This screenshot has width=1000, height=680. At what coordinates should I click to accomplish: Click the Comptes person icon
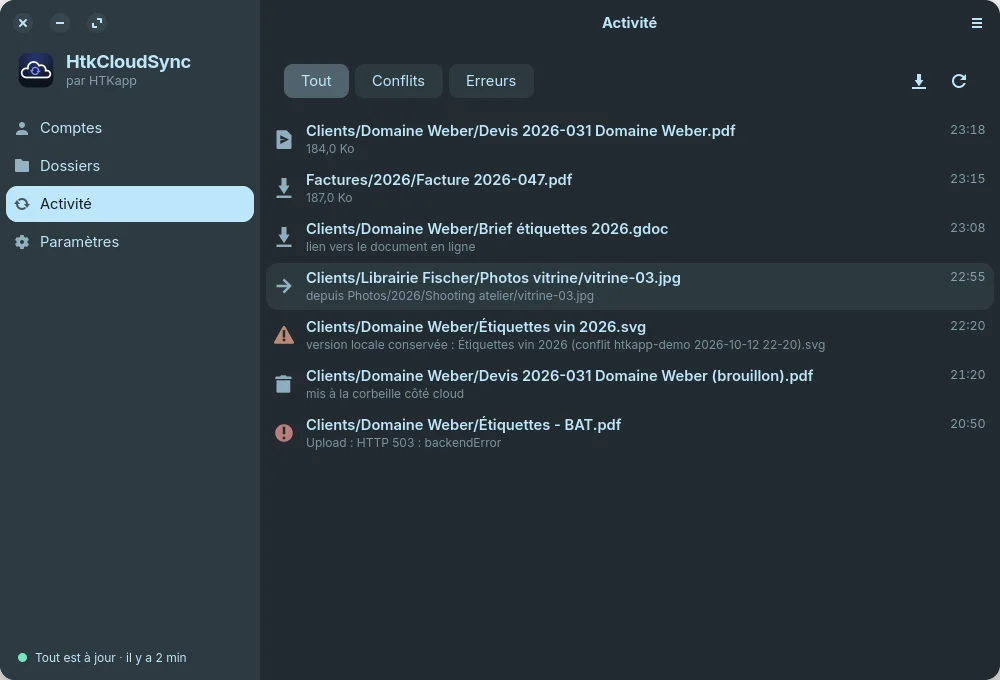pyautogui.click(x=22, y=128)
